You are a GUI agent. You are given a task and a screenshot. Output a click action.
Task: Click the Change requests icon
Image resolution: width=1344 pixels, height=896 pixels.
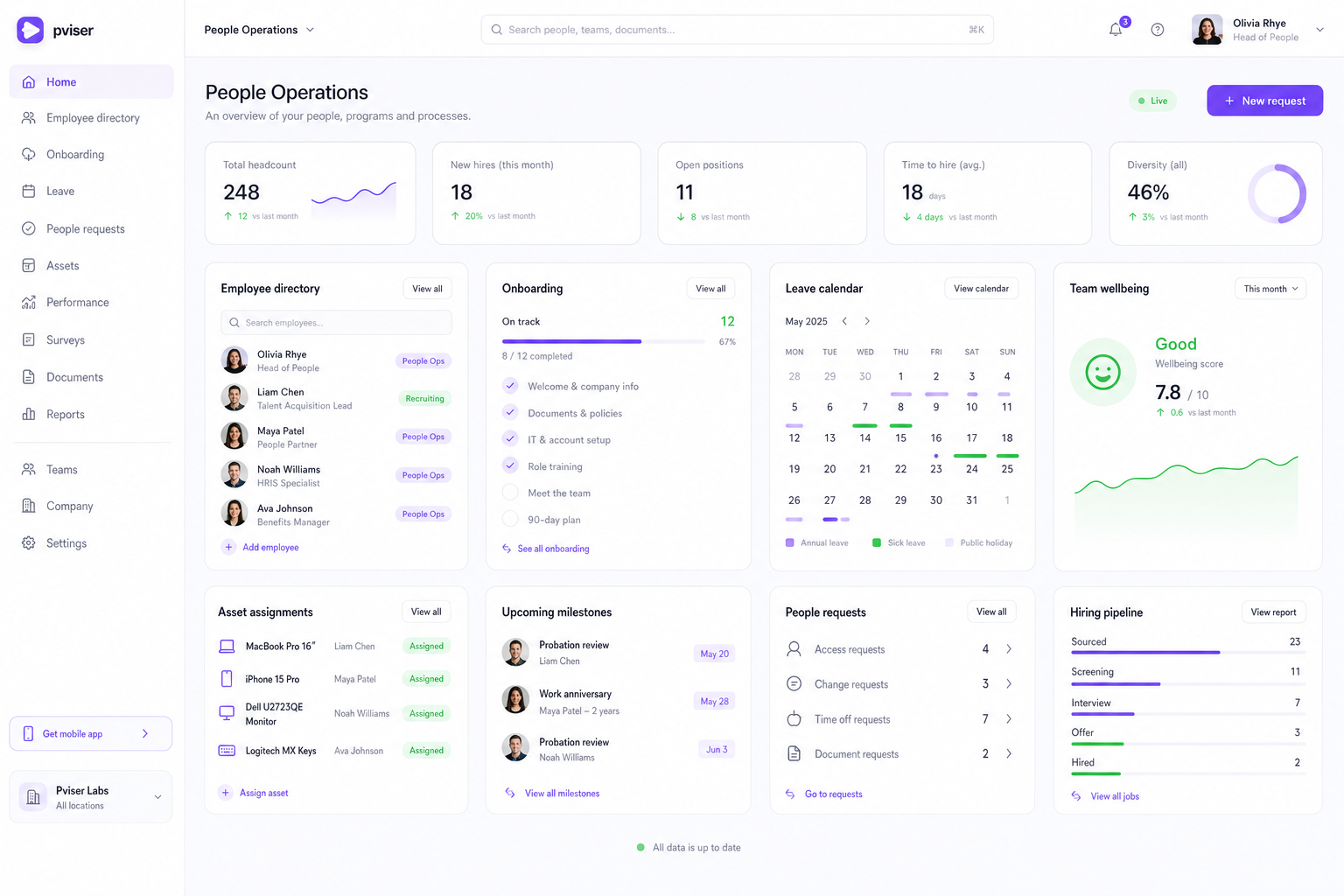[x=794, y=683]
